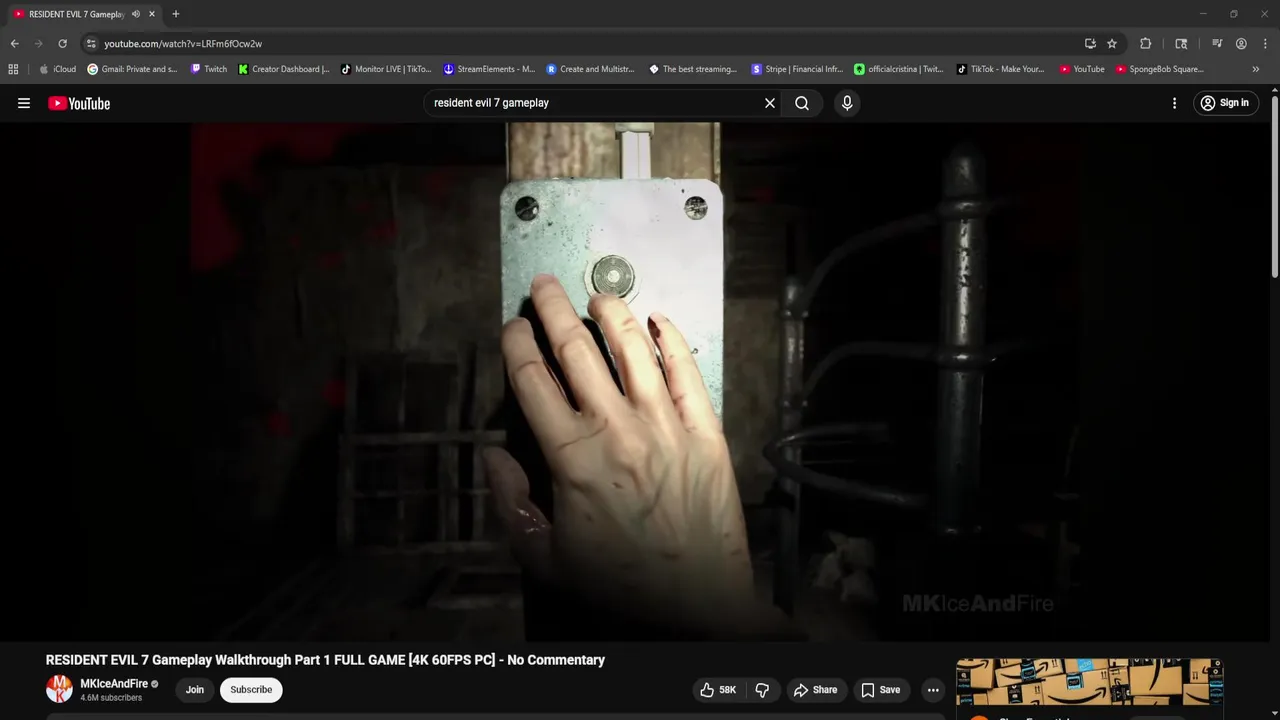Open a new browser tab
This screenshot has width=1280, height=720.
tap(176, 14)
